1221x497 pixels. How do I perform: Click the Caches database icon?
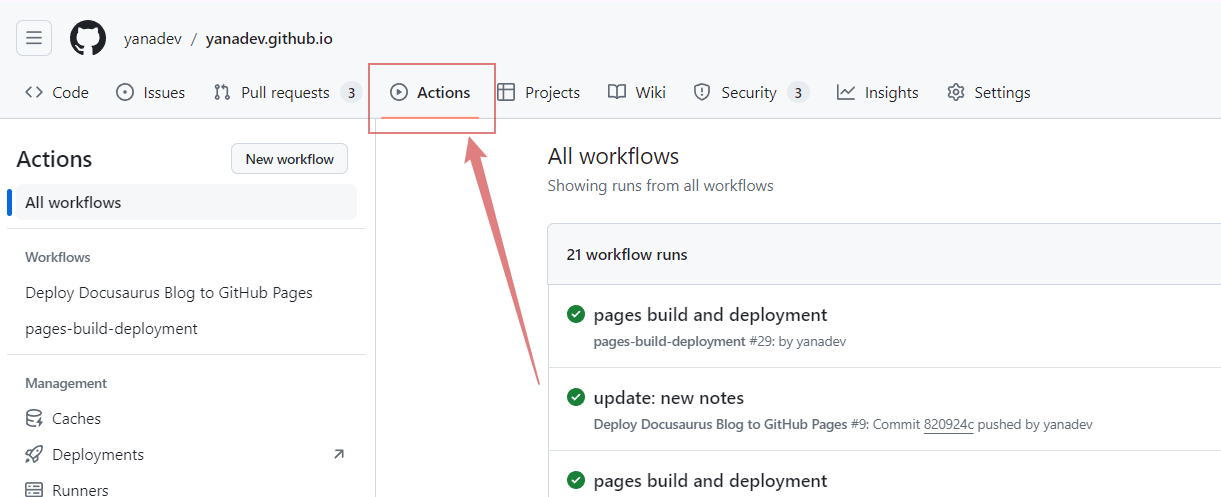(34, 418)
